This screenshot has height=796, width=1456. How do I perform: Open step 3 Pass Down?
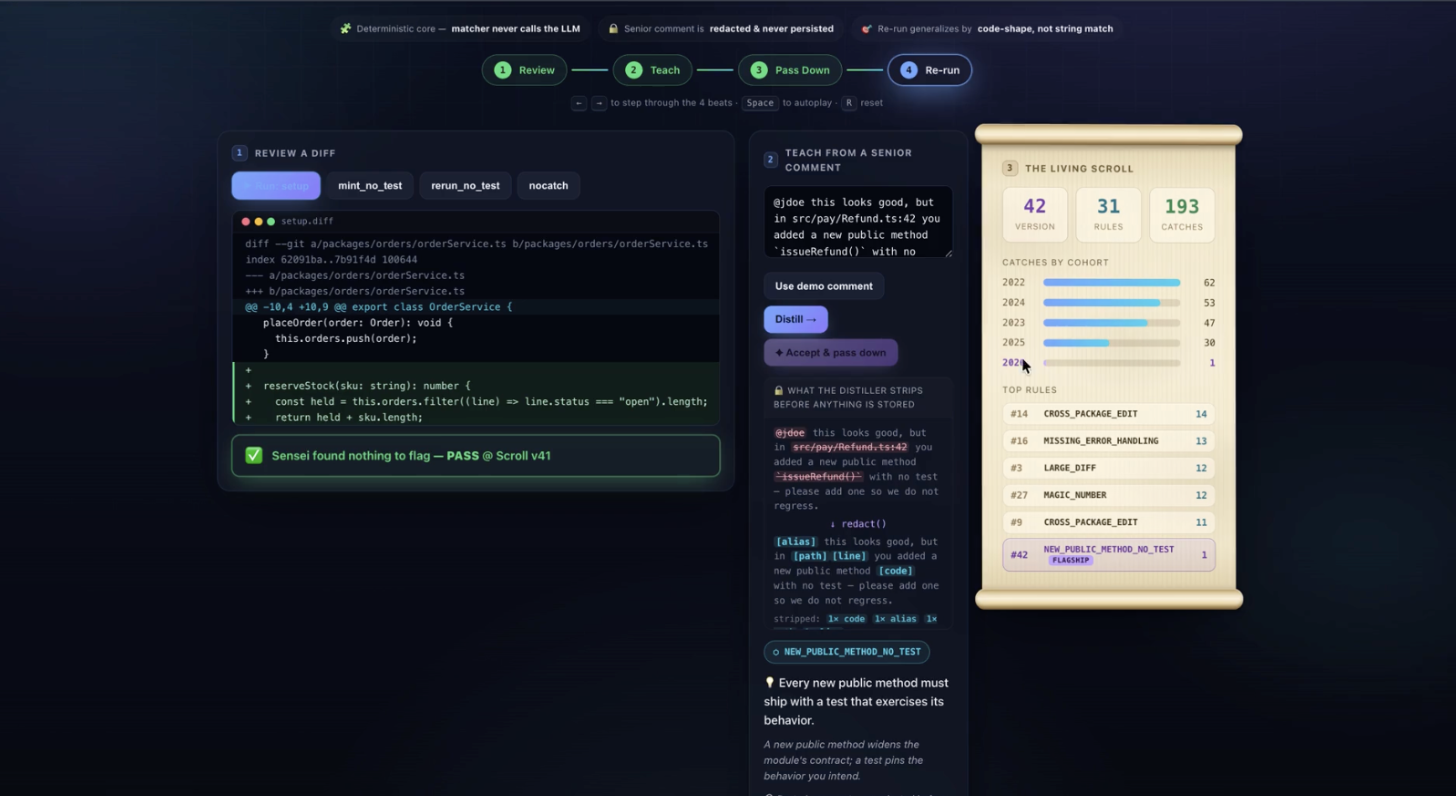[x=790, y=70]
